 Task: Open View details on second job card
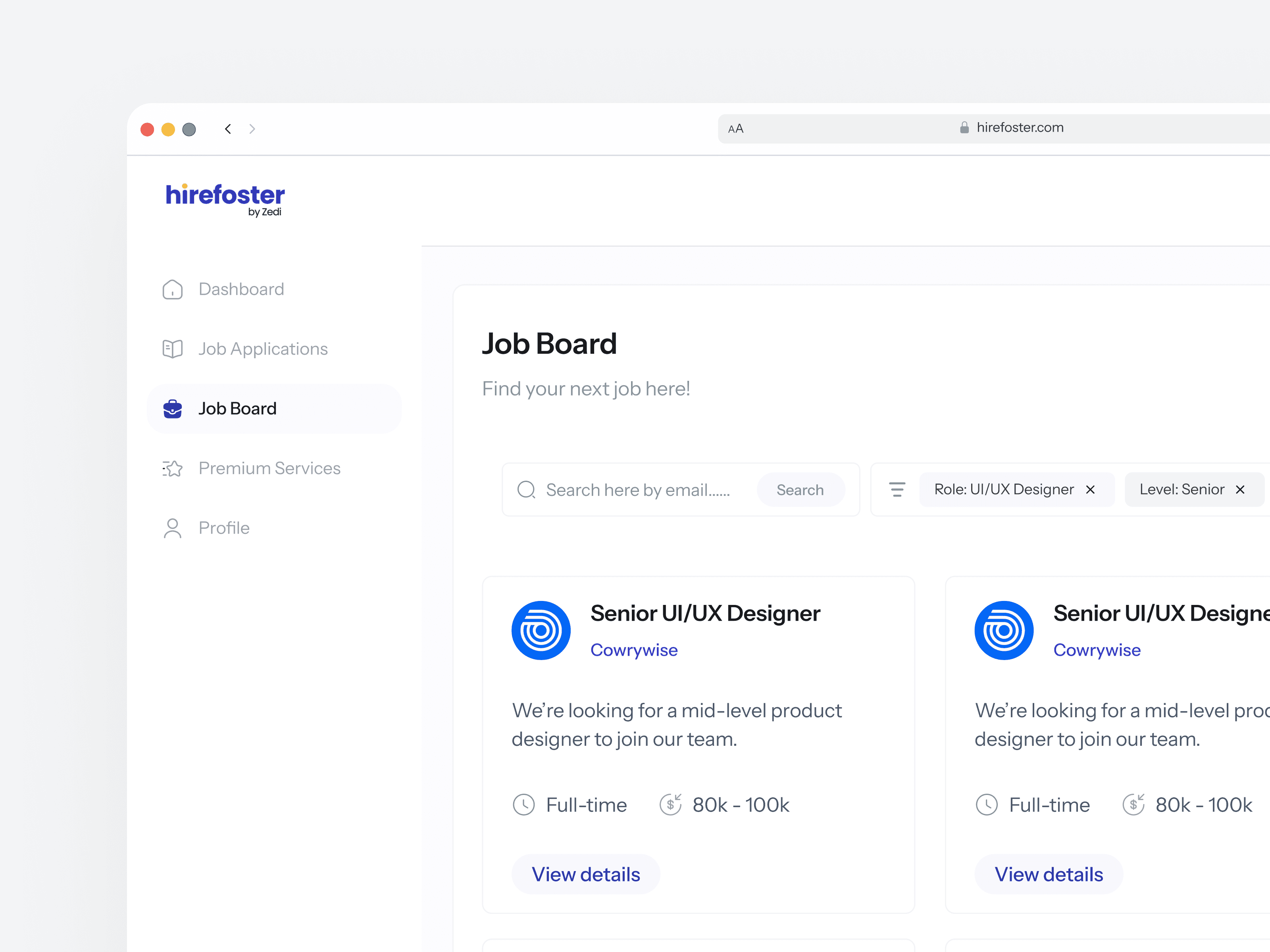(x=1049, y=874)
